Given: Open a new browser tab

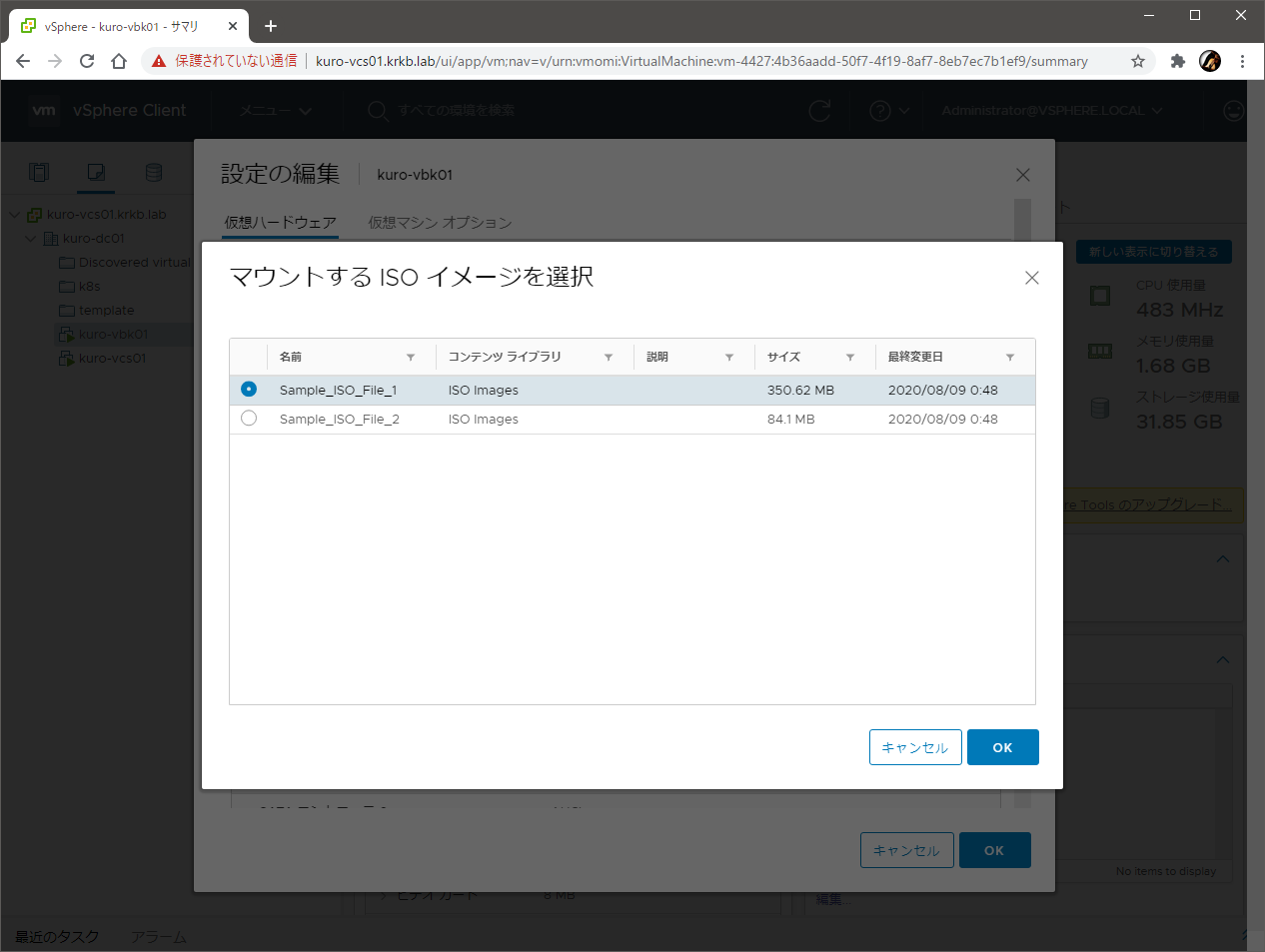Looking at the screenshot, I should pyautogui.click(x=271, y=26).
